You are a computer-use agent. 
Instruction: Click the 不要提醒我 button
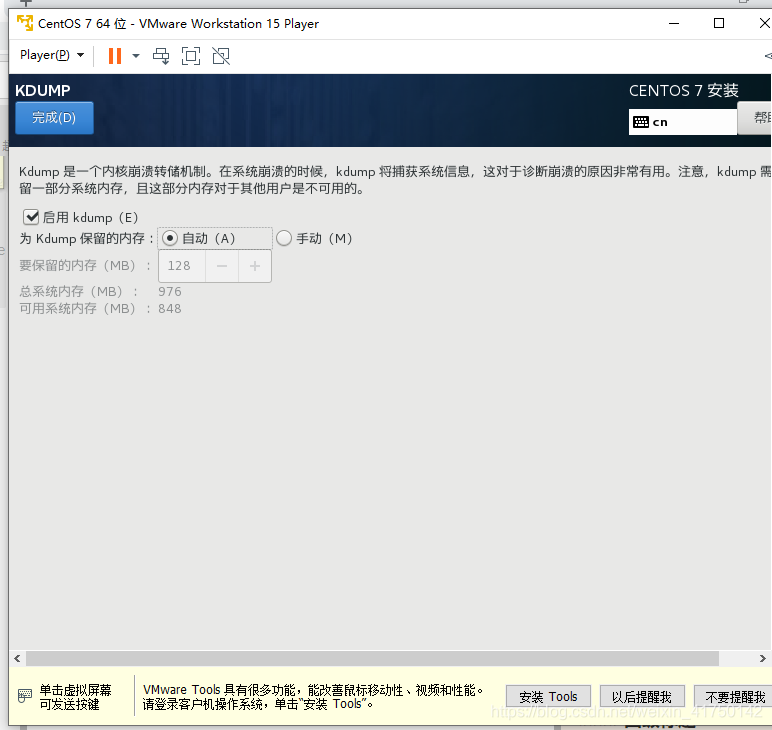[x=734, y=697]
